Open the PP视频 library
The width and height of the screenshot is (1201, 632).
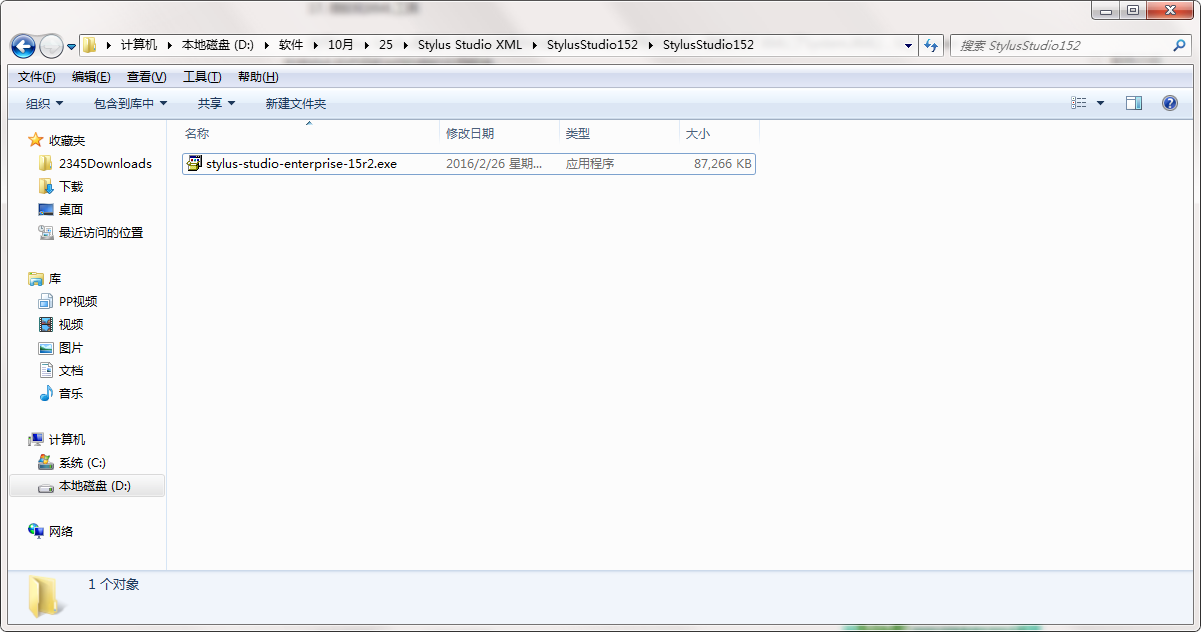tap(78, 301)
